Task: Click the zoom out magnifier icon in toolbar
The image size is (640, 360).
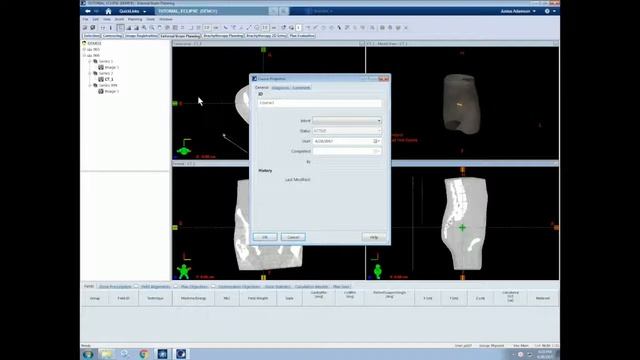Action: pyautogui.click(x=152, y=28)
